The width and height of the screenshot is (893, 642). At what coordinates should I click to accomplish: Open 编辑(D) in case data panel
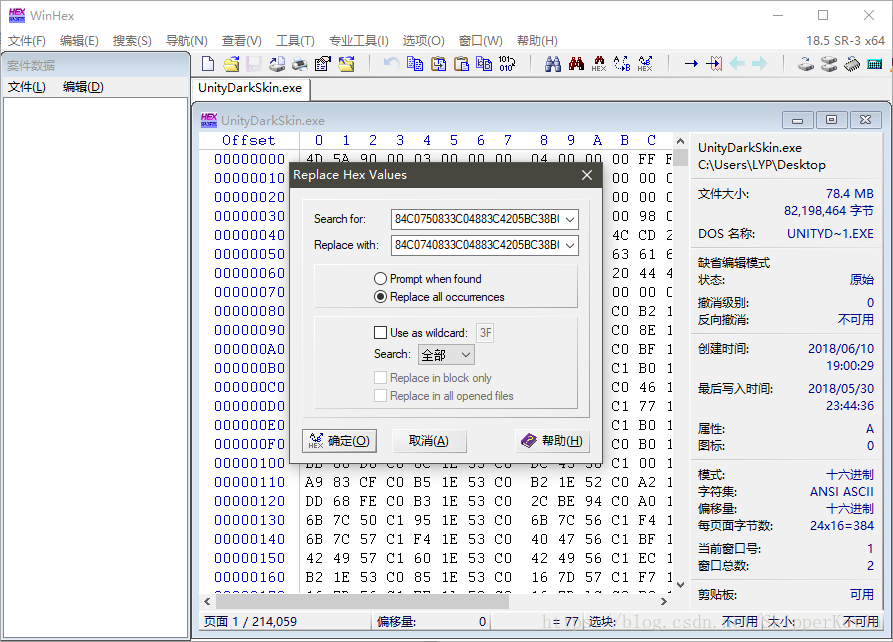coord(83,87)
